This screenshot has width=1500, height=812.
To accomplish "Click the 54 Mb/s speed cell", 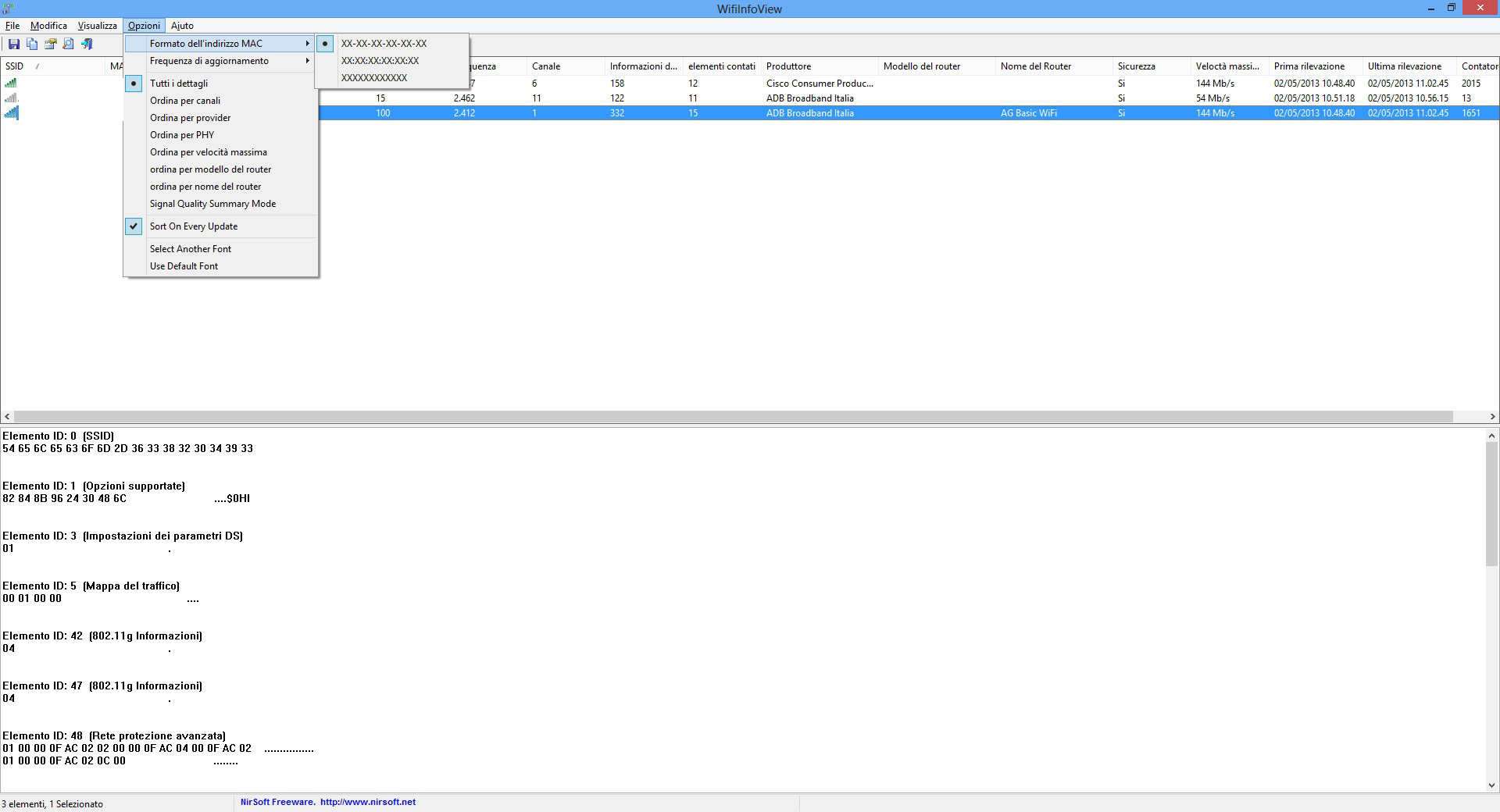I will tap(1212, 98).
